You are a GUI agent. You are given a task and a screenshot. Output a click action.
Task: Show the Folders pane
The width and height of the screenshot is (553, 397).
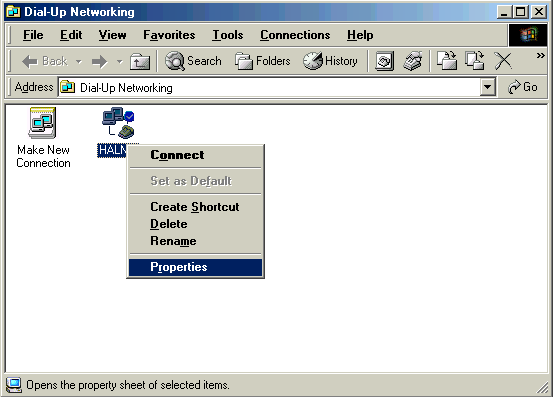tap(262, 61)
